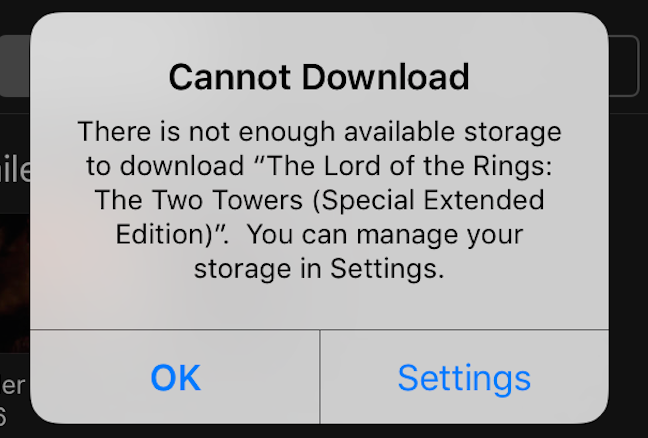Click the "There is not enough available storage" line
648x438 pixels.
(319, 132)
